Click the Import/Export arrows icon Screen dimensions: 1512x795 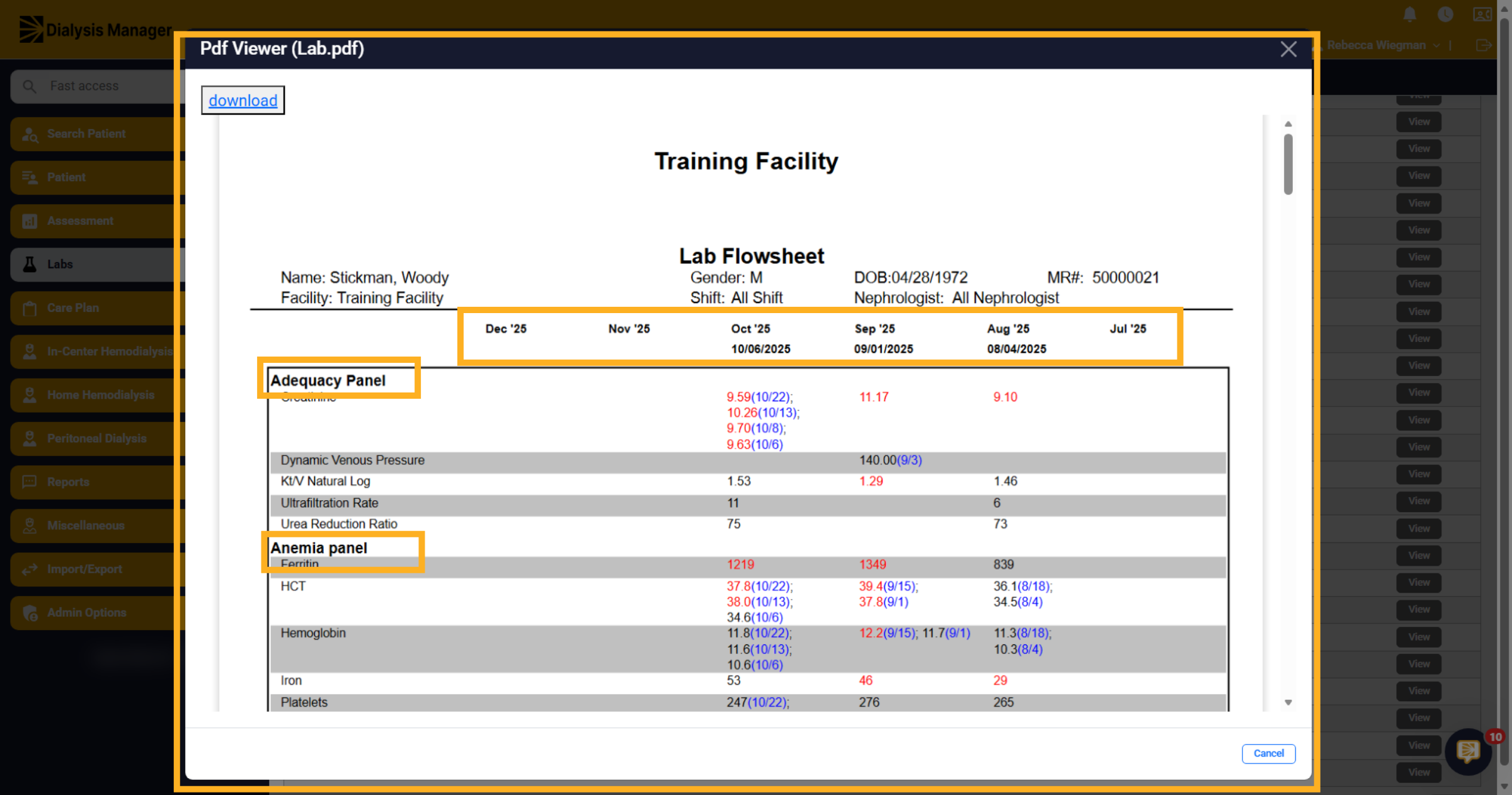30,569
